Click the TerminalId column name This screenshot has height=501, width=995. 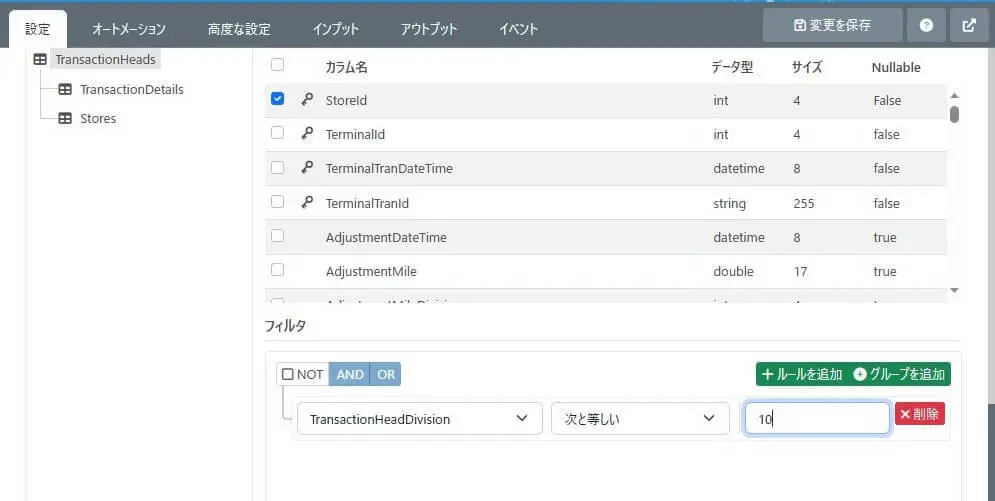[355, 134]
